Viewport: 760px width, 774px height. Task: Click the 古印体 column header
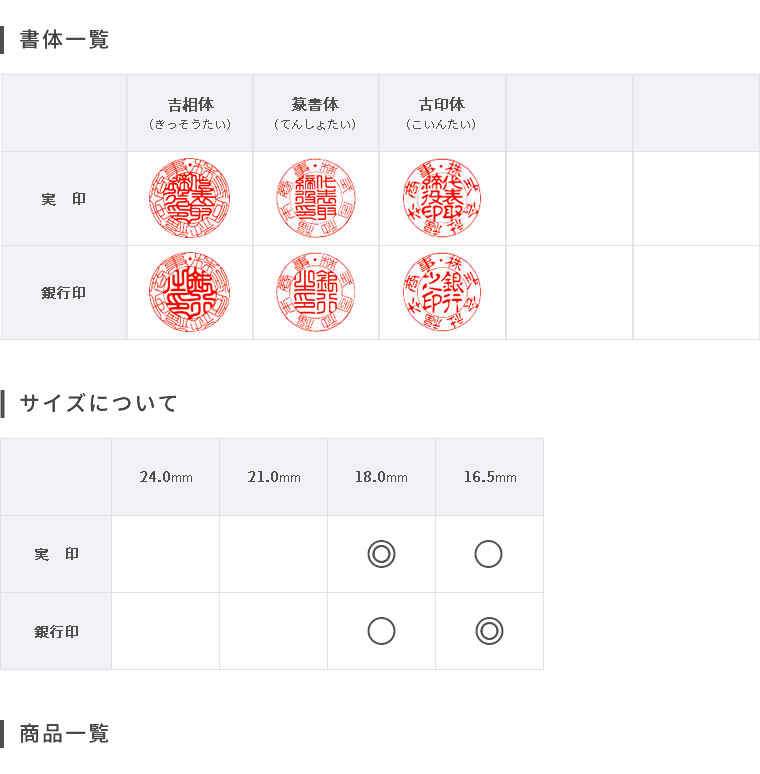442,114
